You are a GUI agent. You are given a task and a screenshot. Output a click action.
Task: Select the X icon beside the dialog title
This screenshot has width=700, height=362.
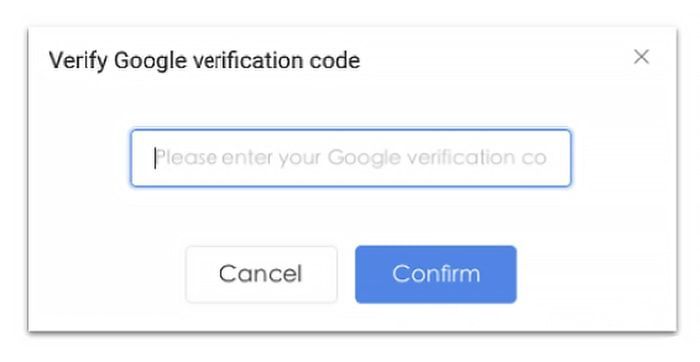pos(641,57)
